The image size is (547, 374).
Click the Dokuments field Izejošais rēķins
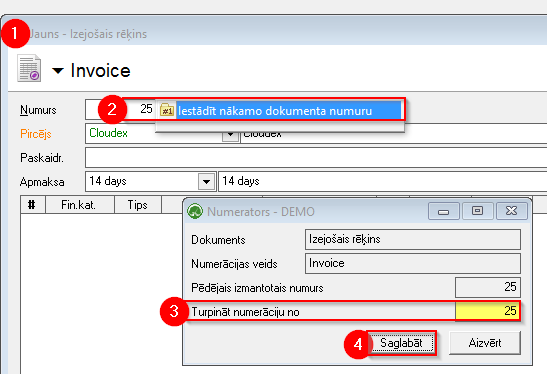click(413, 239)
